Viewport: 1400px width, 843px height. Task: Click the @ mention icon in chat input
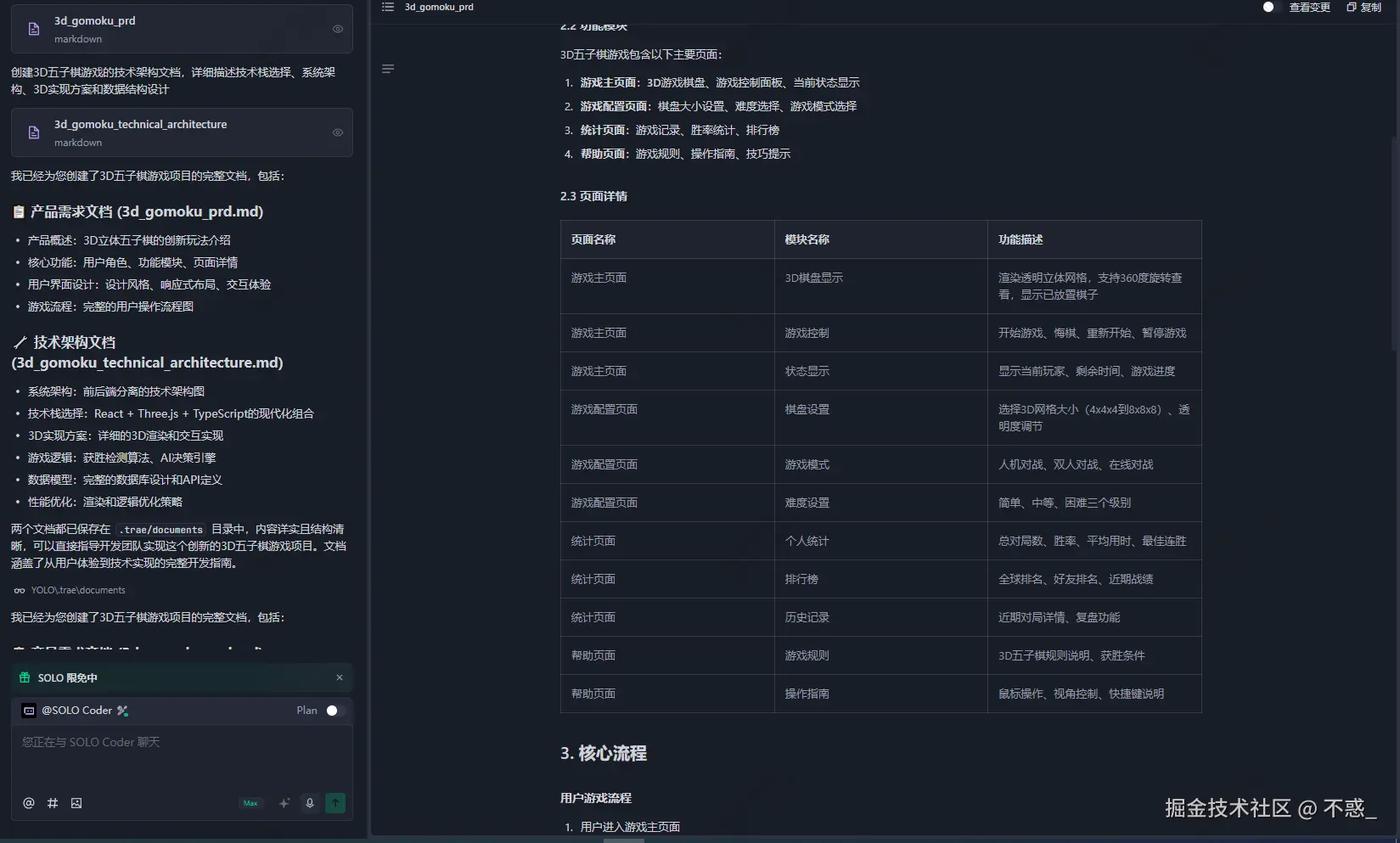29,803
